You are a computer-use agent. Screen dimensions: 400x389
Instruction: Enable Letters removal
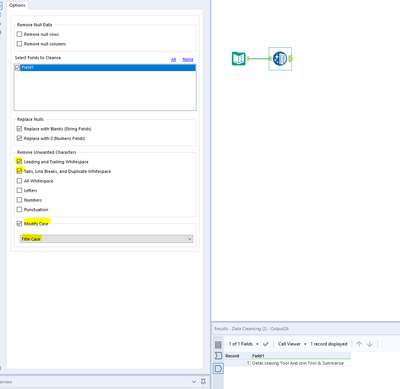coord(19,190)
